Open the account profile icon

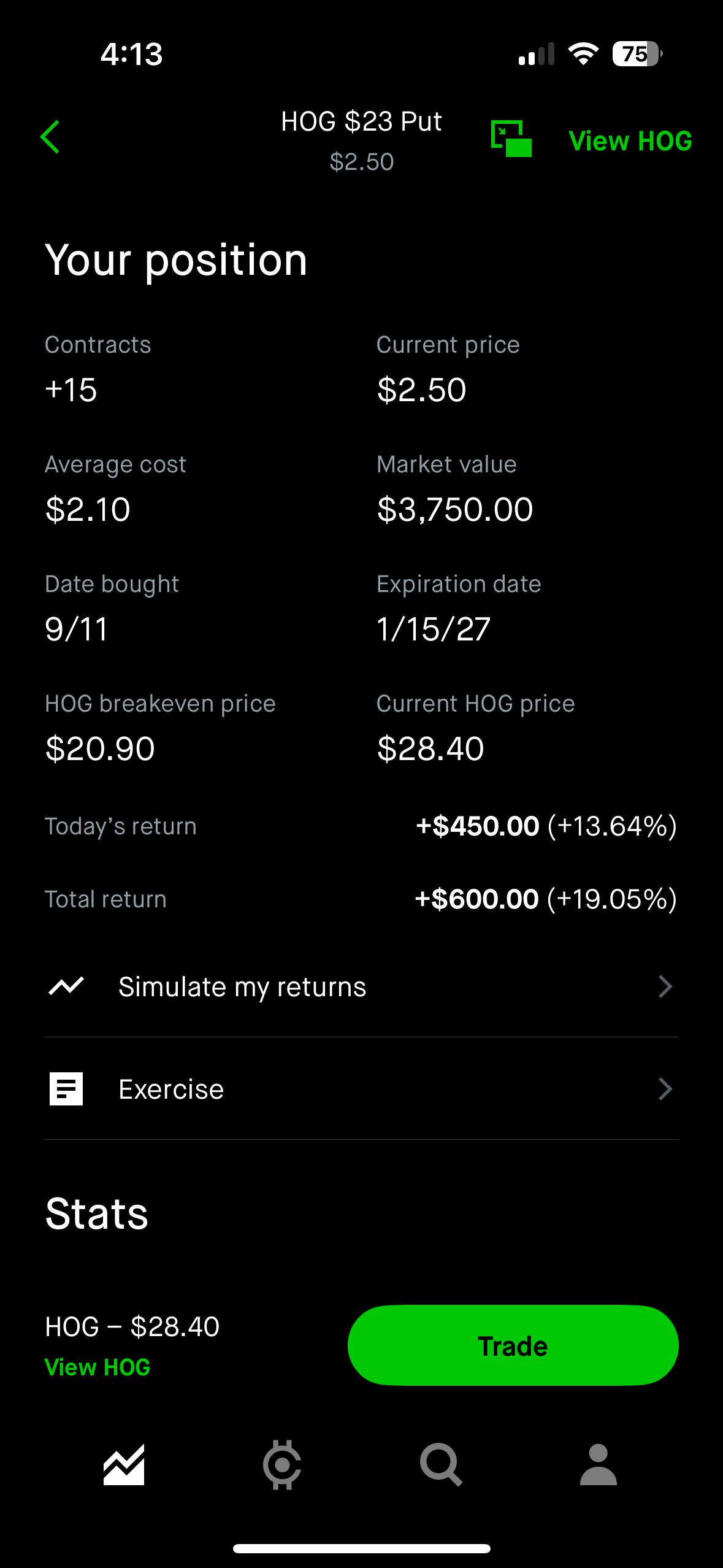598,1465
